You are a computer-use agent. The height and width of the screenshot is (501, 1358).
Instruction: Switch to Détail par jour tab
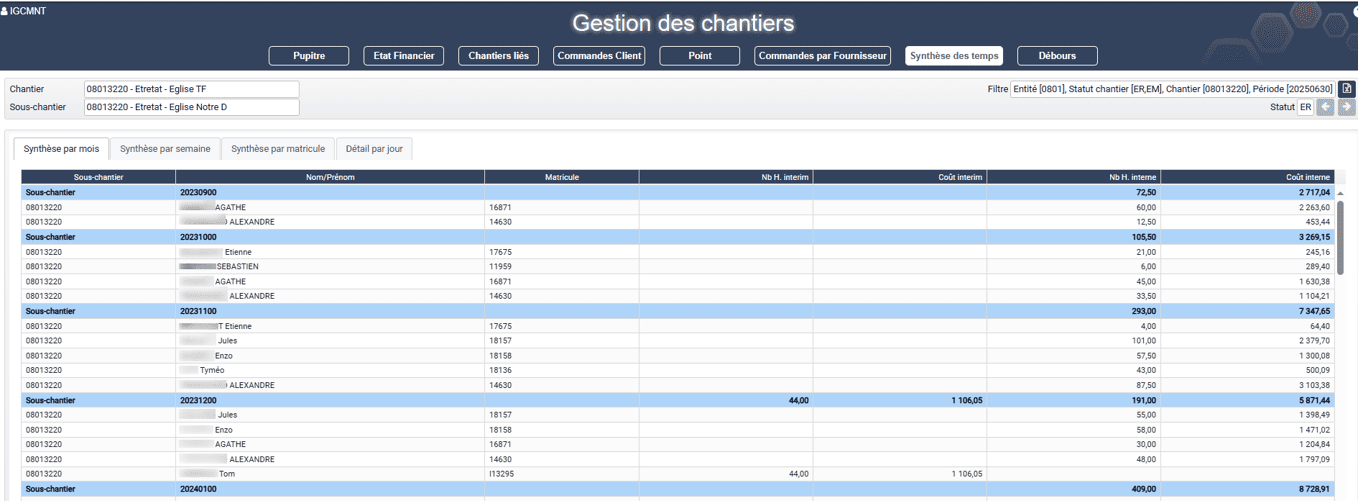(374, 149)
